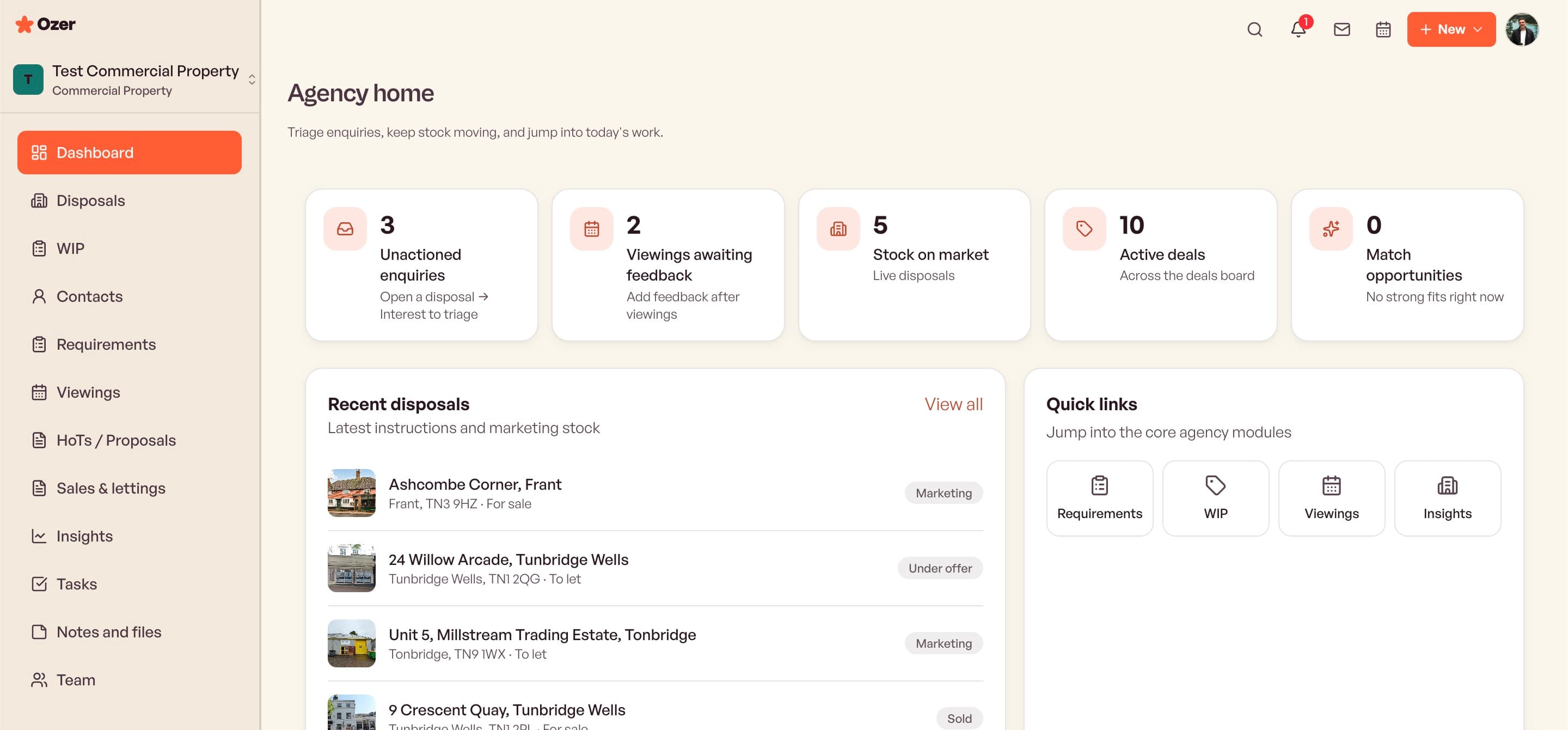Click the Sold status badge
1568x730 pixels.
pos(959,719)
